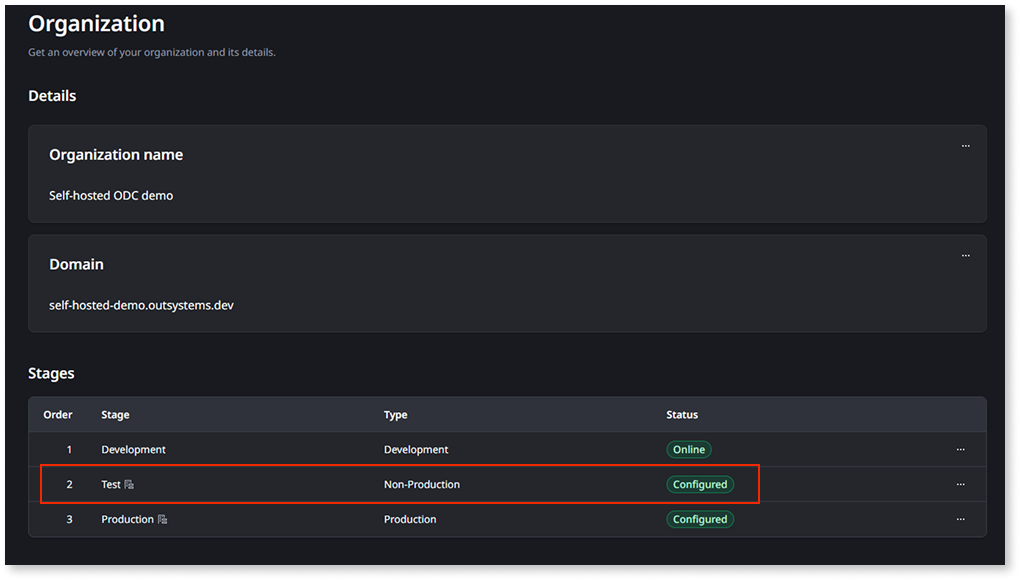Click the Organization page title
The image size is (1020, 580).
click(x=96, y=24)
